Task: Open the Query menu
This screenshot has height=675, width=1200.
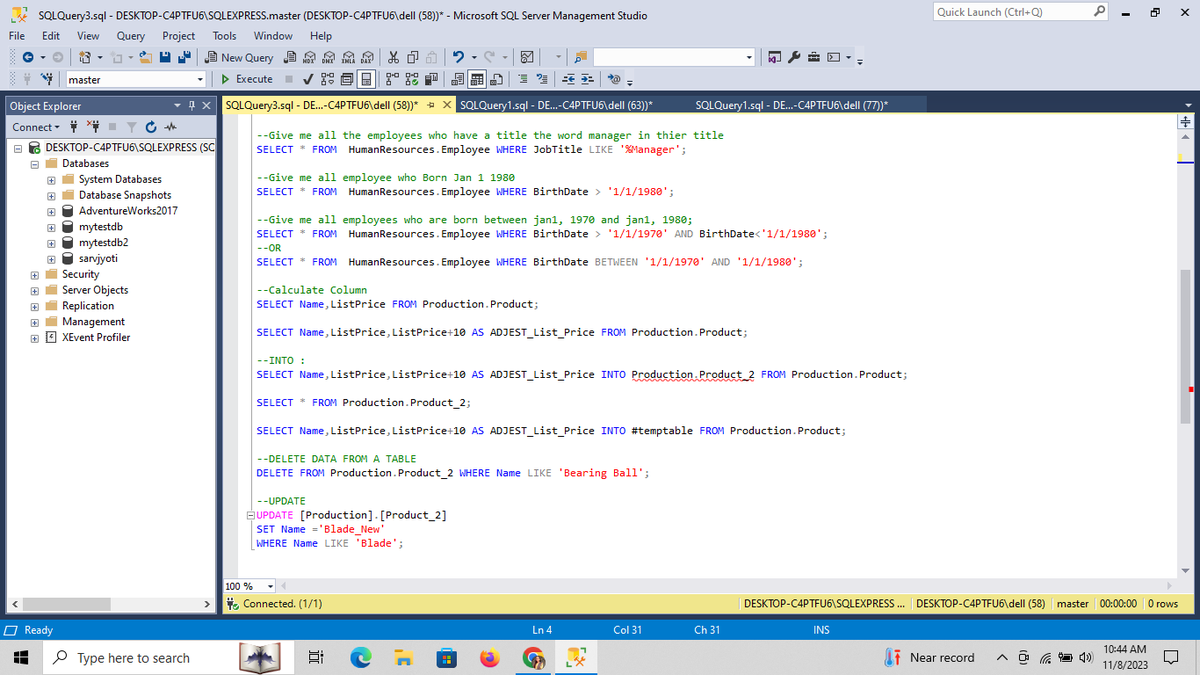Action: pos(131,35)
